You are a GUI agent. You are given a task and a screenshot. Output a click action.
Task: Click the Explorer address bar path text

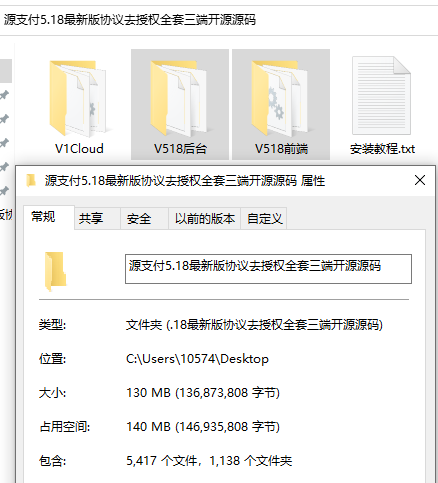pos(130,20)
